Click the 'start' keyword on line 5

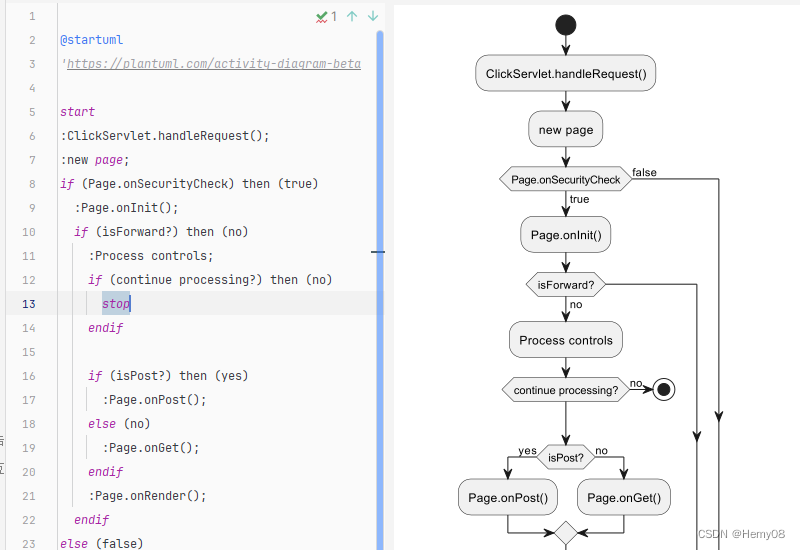(77, 112)
